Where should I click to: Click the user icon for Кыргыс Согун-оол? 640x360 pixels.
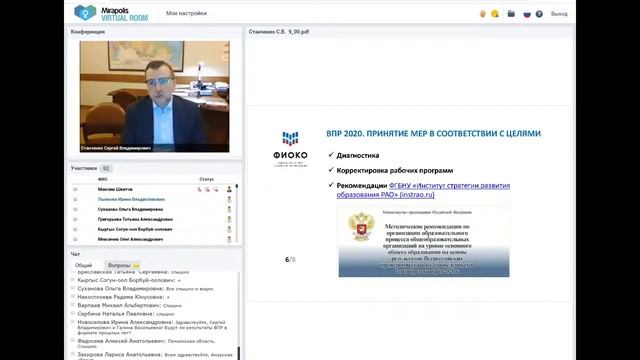point(229,229)
